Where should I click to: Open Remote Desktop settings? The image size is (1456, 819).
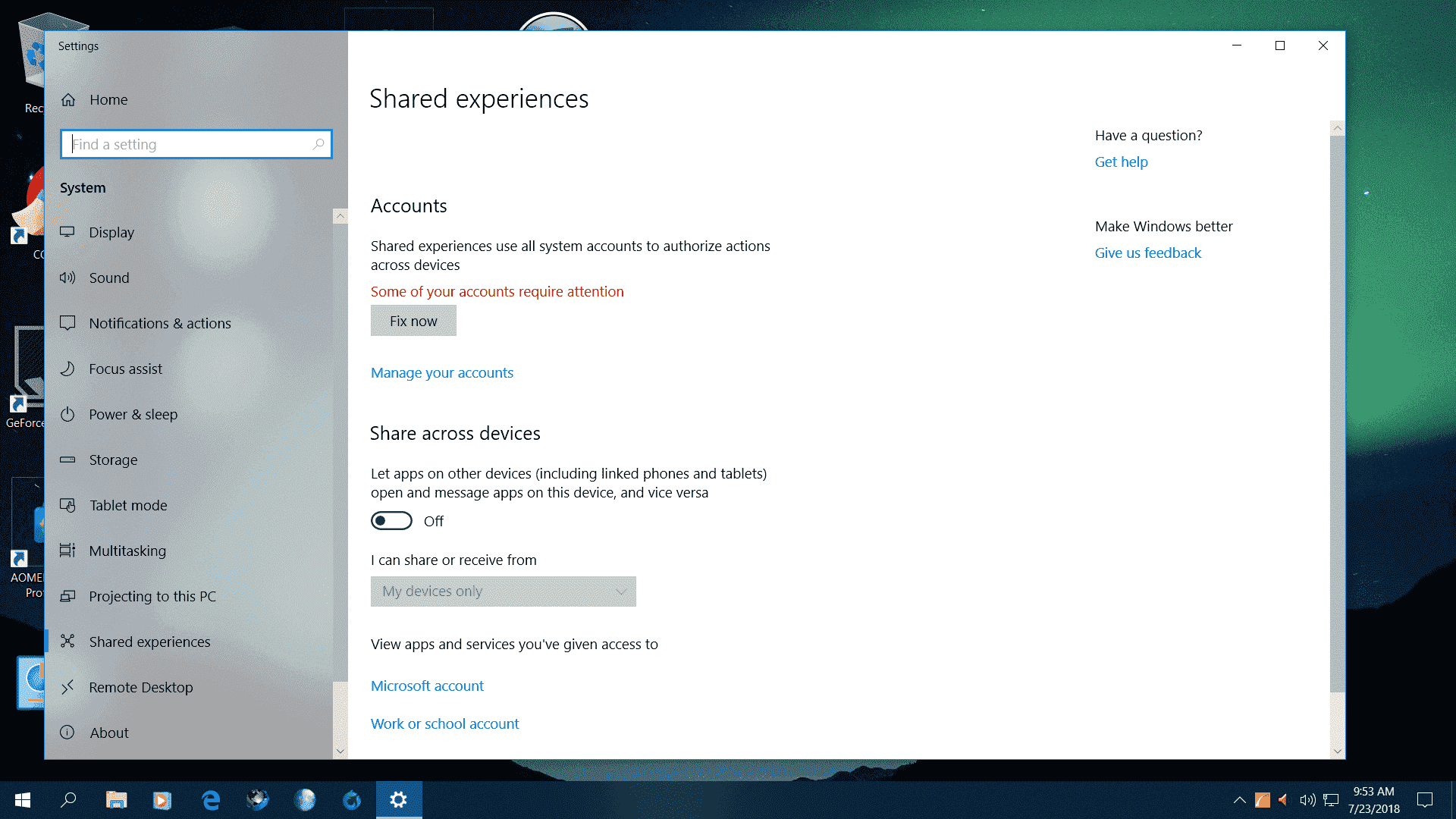[x=141, y=687]
